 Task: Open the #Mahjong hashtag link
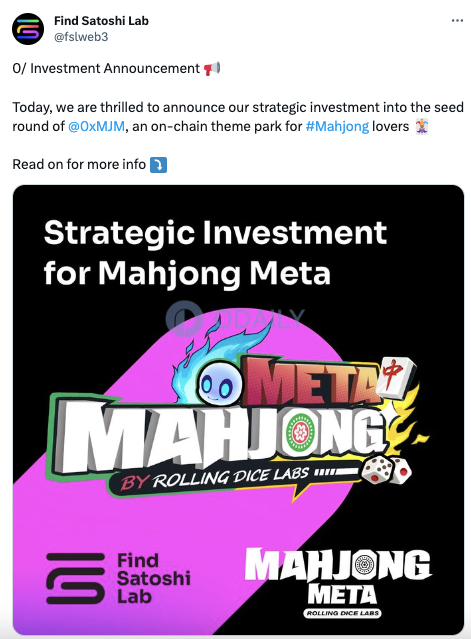(x=337, y=126)
